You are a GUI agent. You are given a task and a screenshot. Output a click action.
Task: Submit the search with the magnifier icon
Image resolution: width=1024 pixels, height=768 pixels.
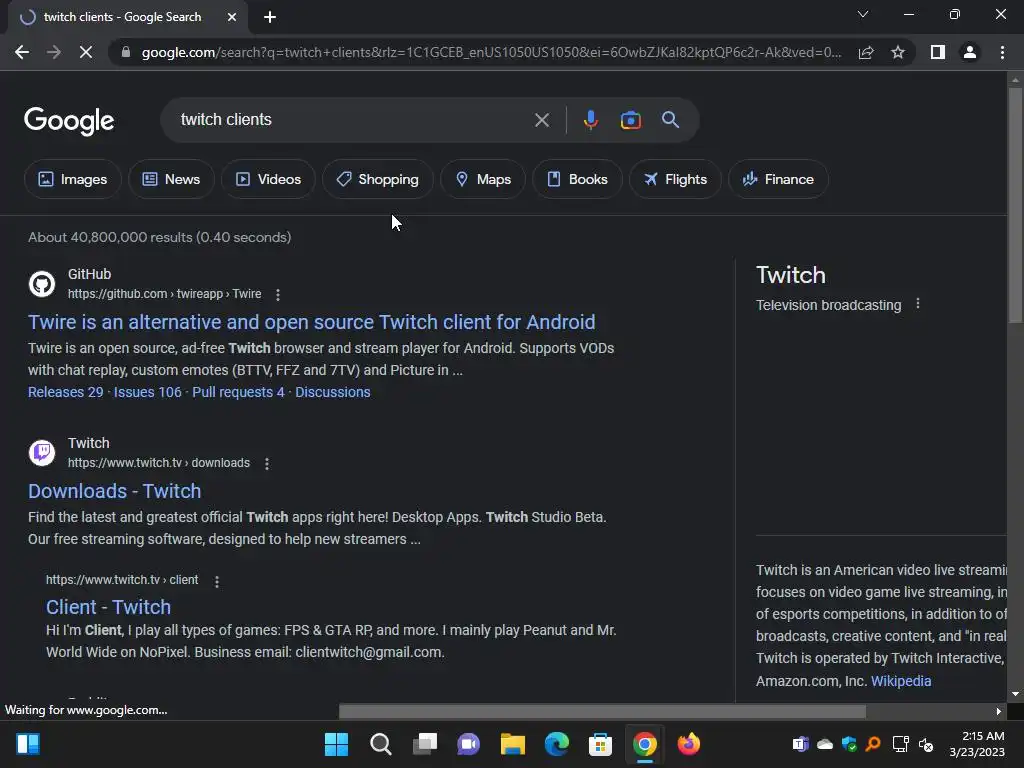pyautogui.click(x=670, y=120)
